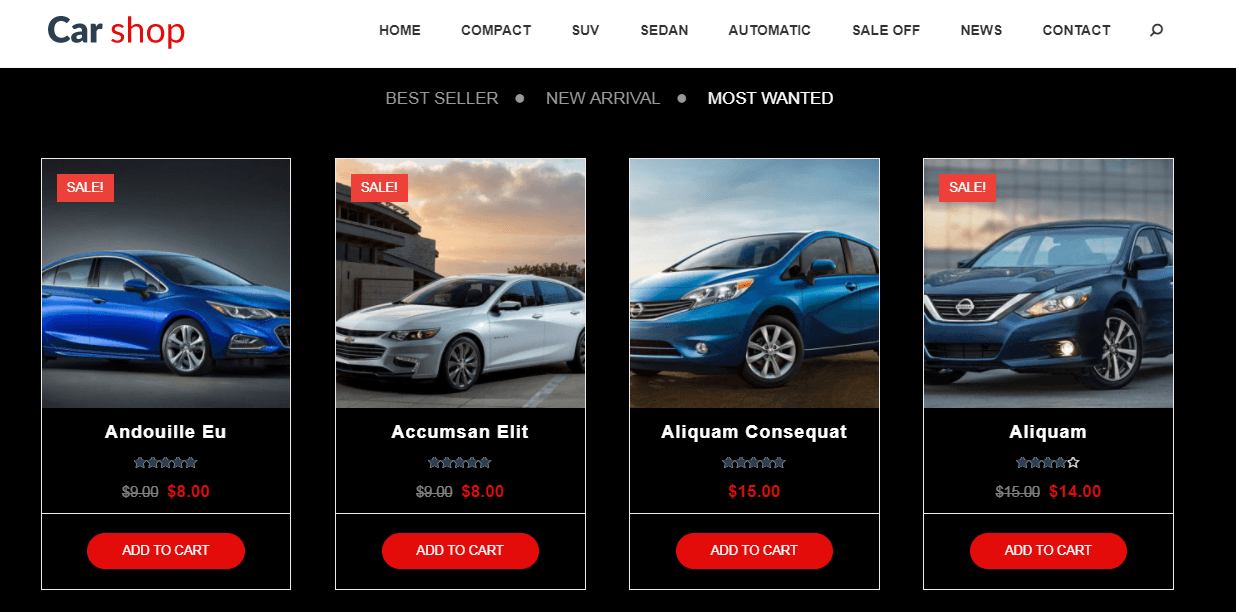Add Aliquam Consequat to cart

pos(754,550)
